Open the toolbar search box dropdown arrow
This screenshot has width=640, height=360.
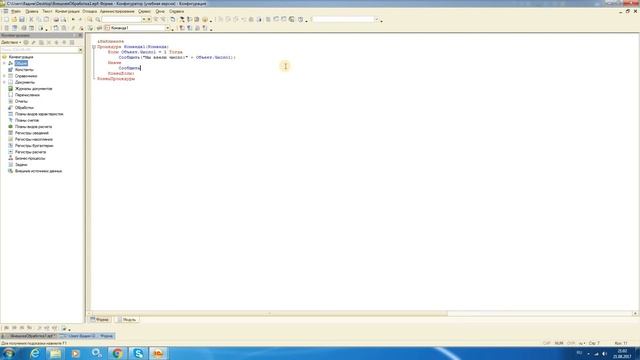click(x=144, y=19)
